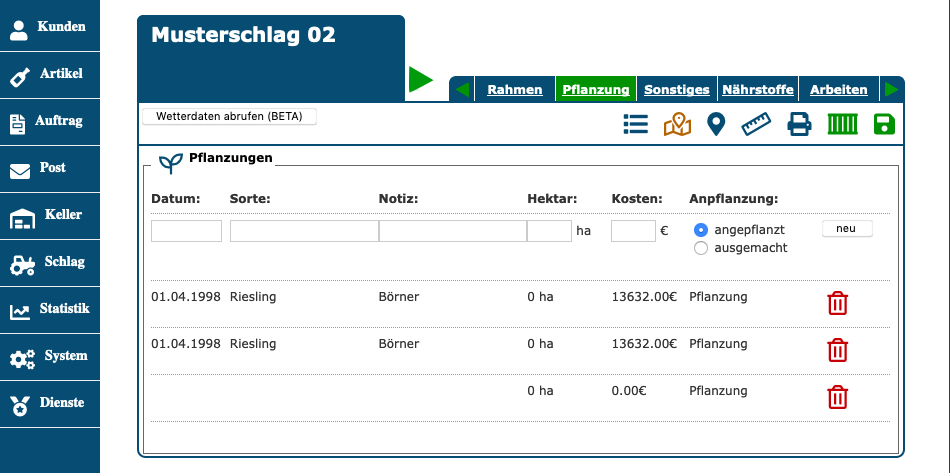Select the 'ausgemacht' radio option
This screenshot has height=473, width=950.
point(701,248)
